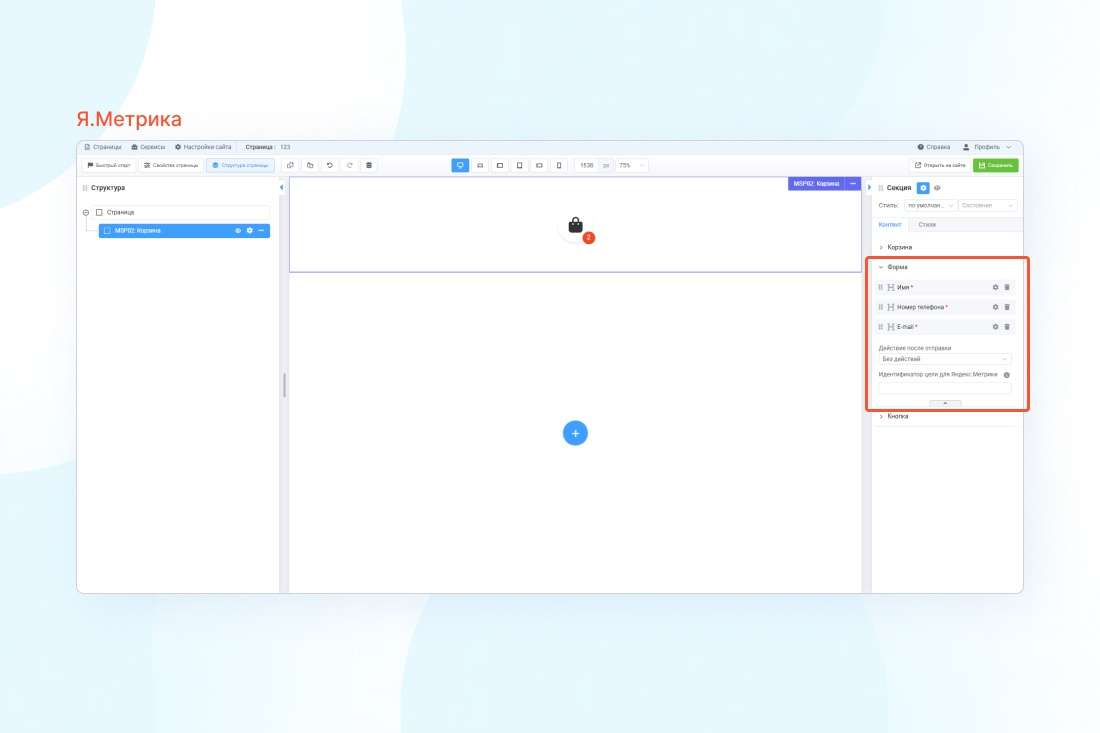The width and height of the screenshot is (1100, 733).
Task: Open the Сервисы menu
Action: pos(148,147)
